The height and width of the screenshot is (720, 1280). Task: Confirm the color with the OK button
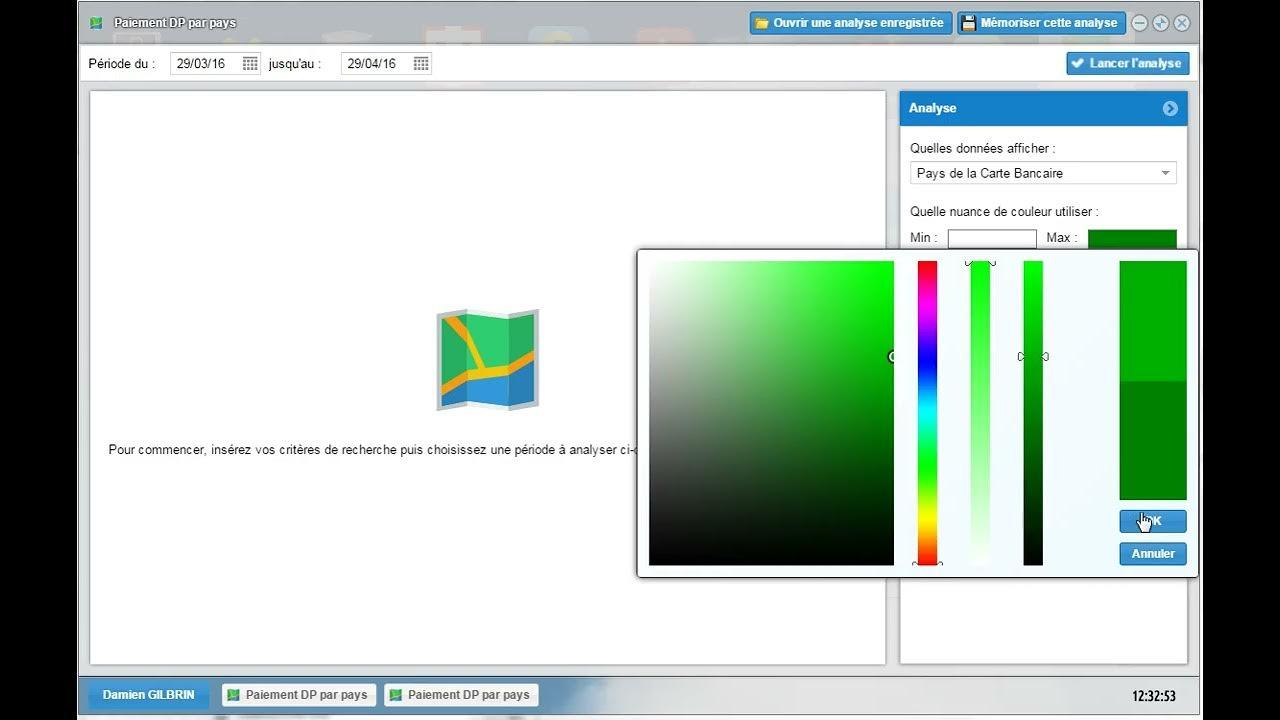(x=1153, y=521)
